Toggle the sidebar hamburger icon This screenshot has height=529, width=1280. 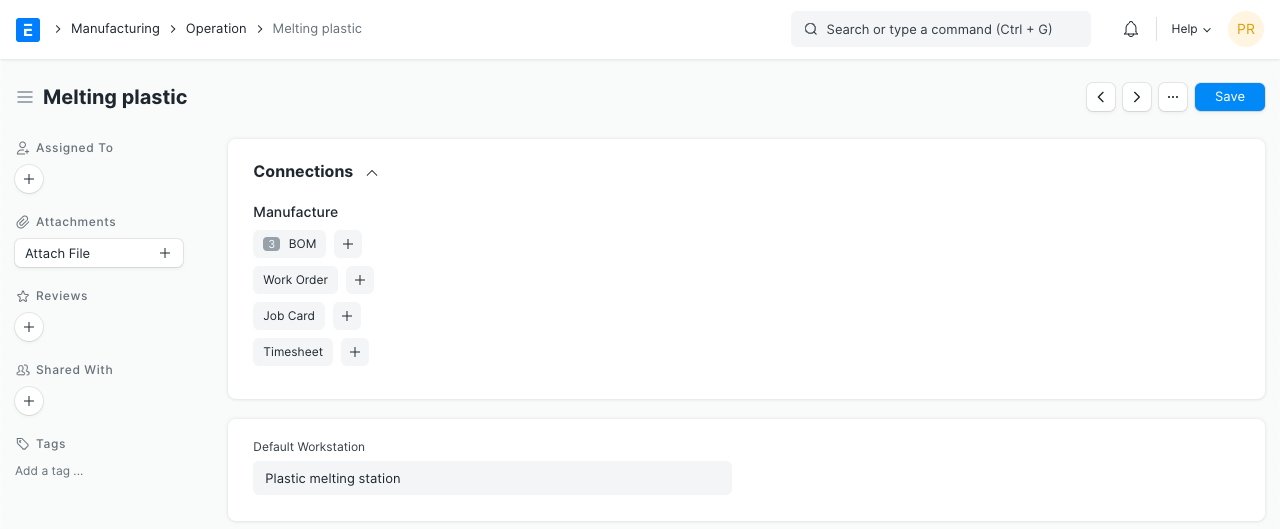click(x=25, y=97)
